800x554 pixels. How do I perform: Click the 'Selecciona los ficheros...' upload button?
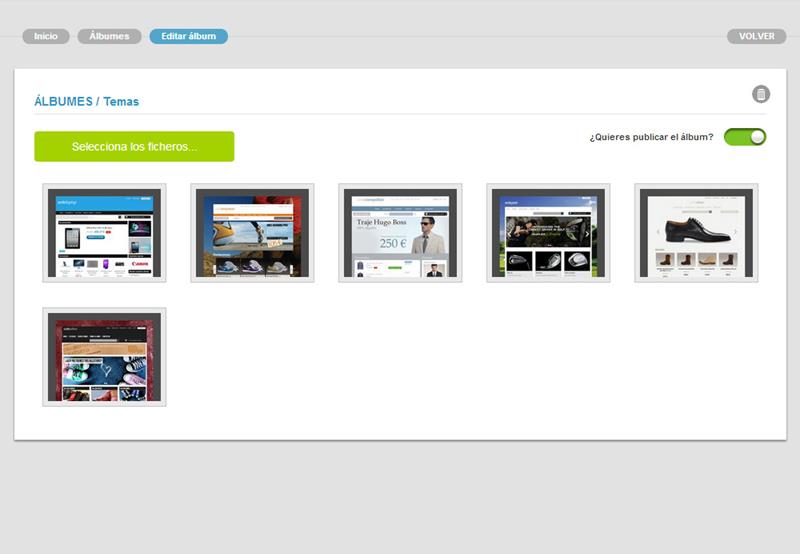[134, 147]
